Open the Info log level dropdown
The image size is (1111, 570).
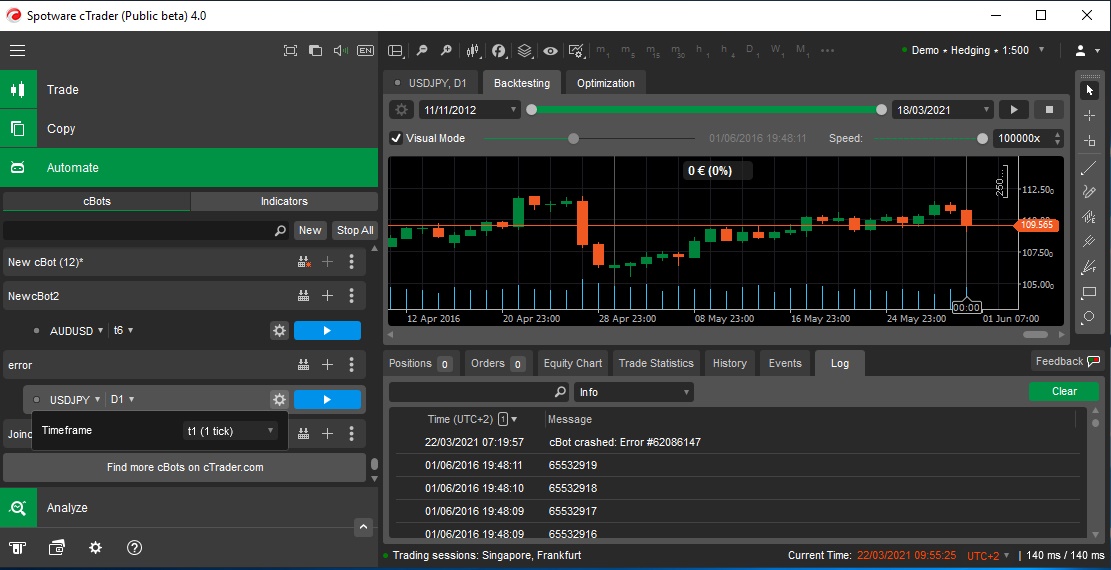click(x=633, y=392)
